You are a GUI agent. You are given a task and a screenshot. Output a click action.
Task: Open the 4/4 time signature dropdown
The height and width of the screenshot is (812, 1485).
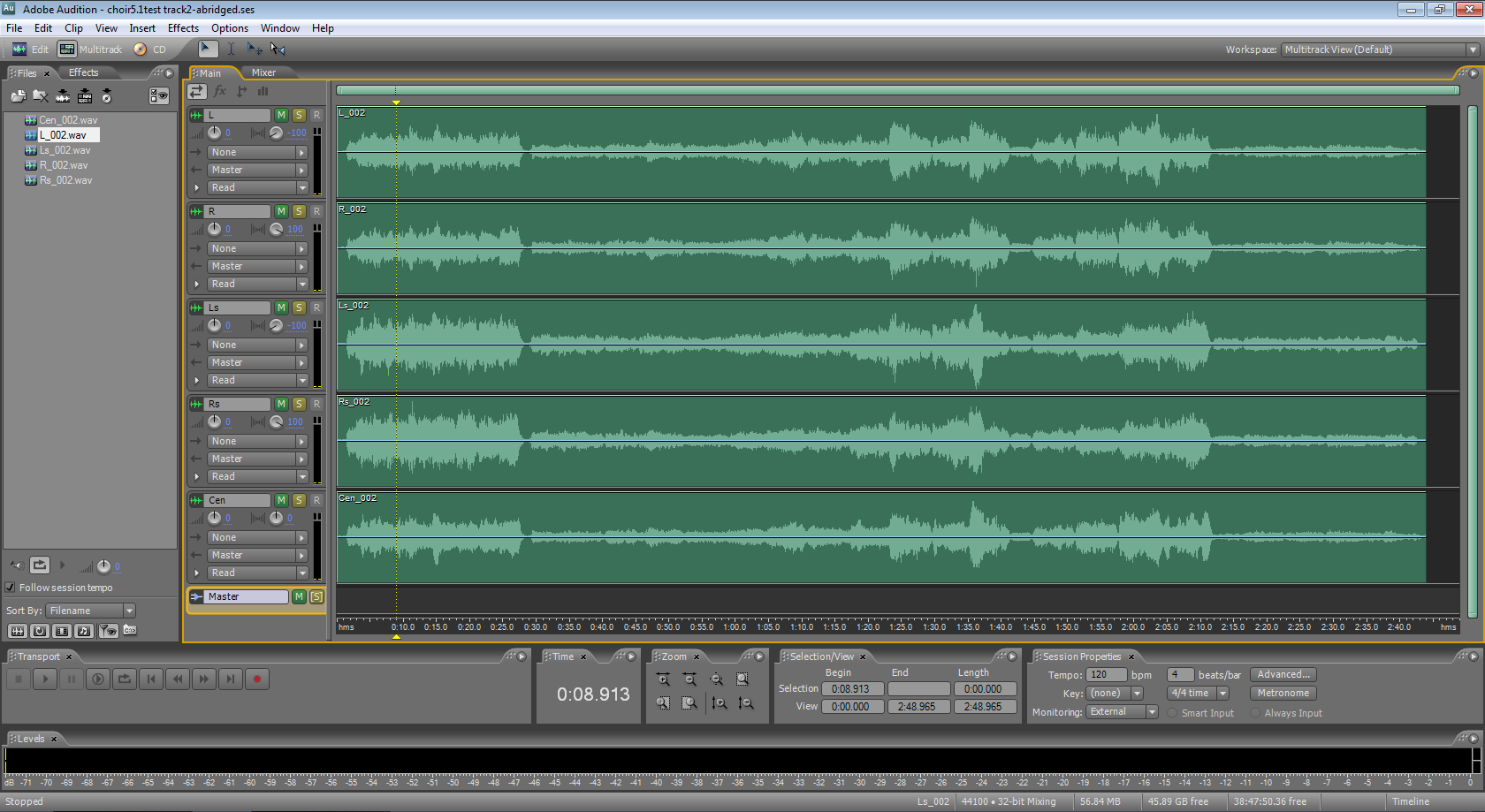1222,693
